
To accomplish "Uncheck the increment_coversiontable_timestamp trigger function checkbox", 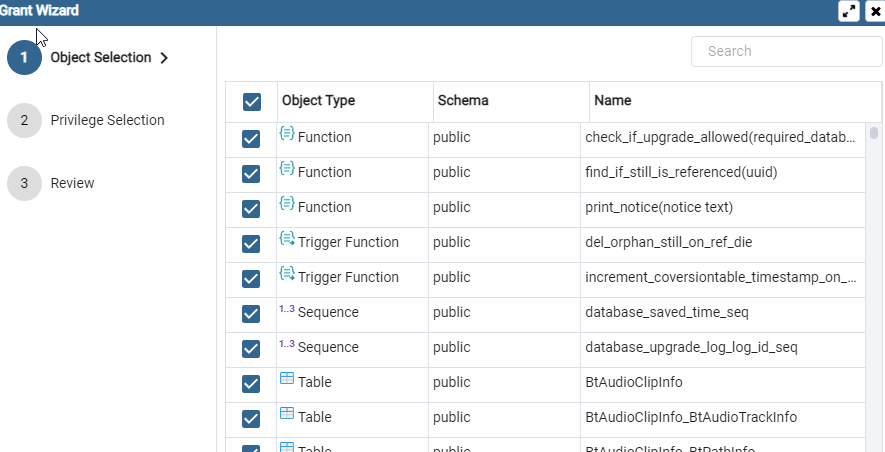I will coord(252,278).
